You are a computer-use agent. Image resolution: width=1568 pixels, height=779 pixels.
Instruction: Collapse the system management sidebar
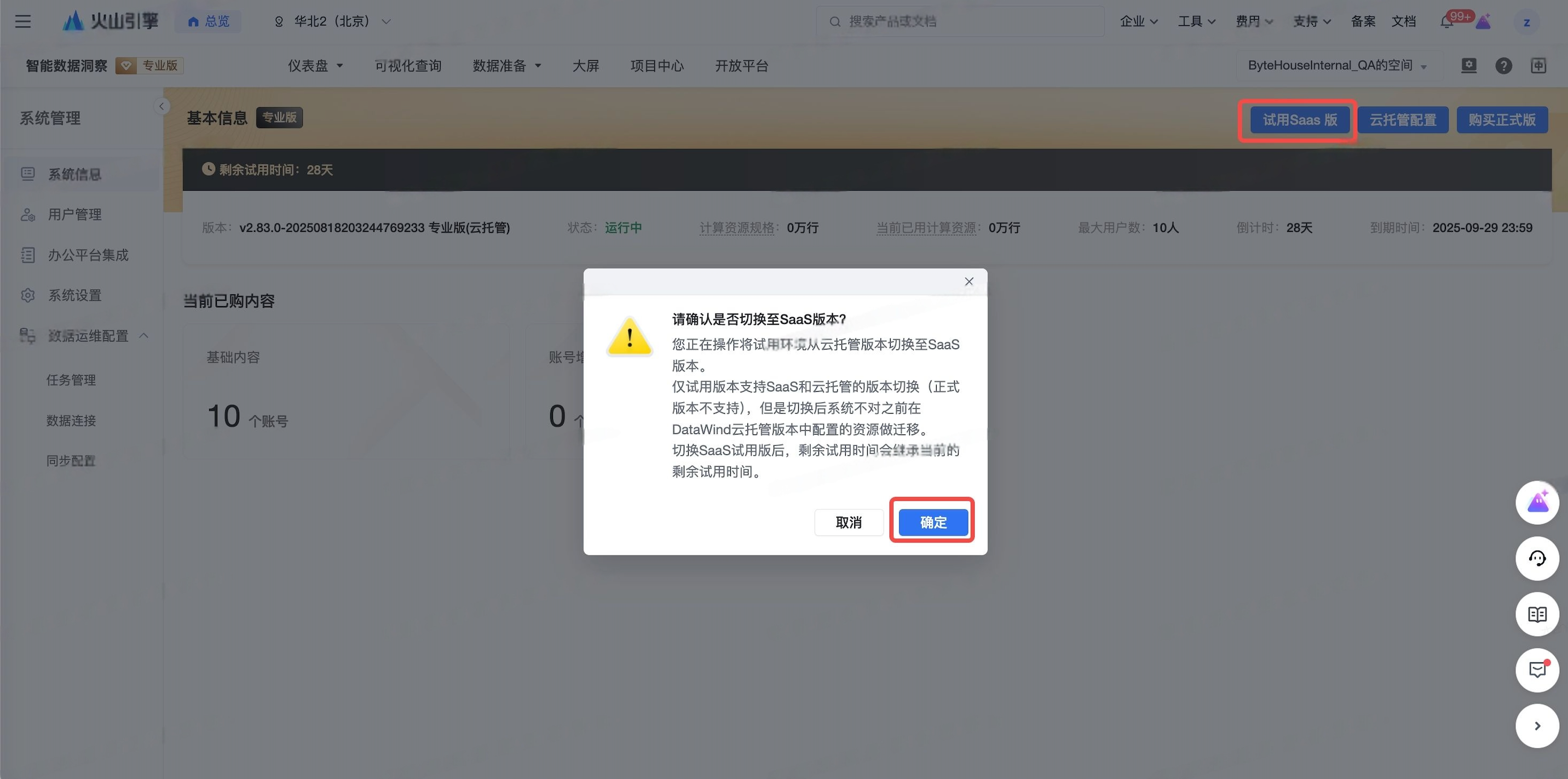tap(162, 107)
